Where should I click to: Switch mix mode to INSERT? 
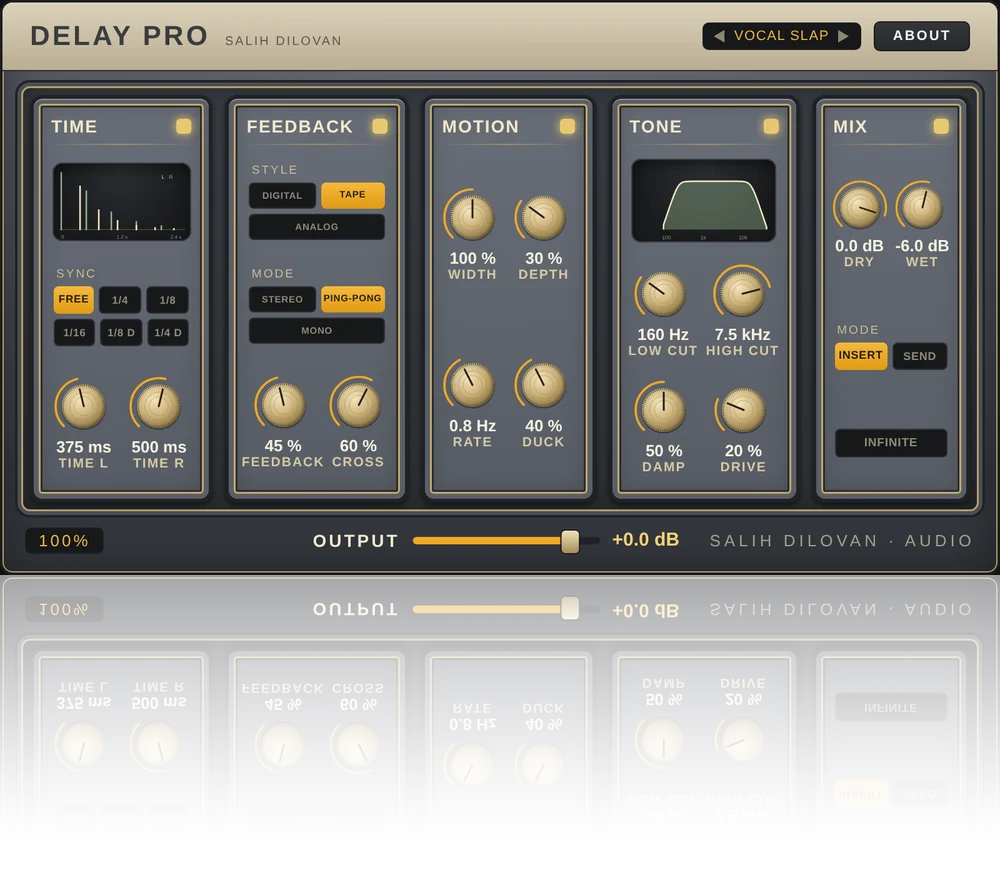tap(860, 355)
